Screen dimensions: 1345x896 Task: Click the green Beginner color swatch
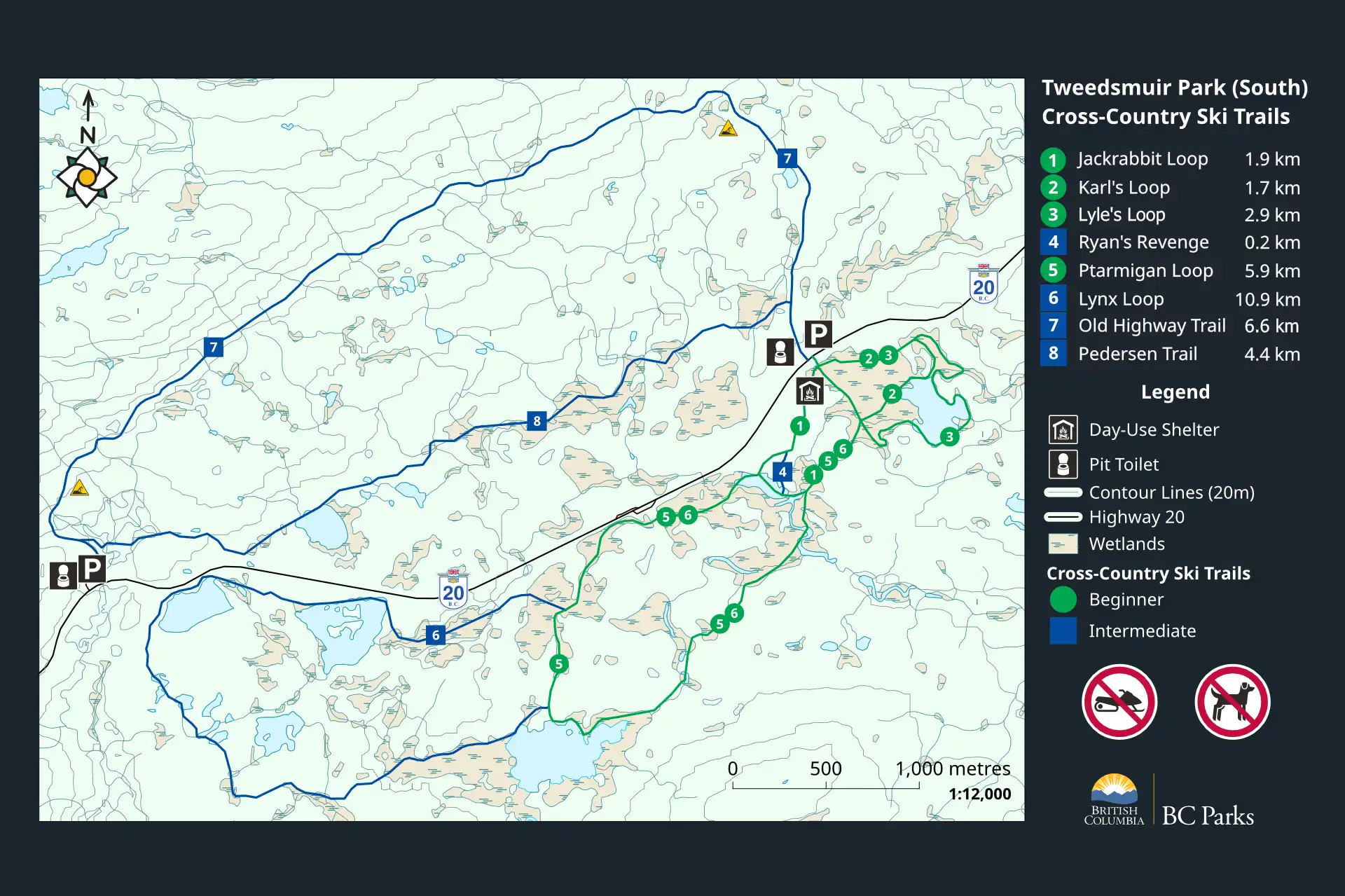tap(1063, 600)
